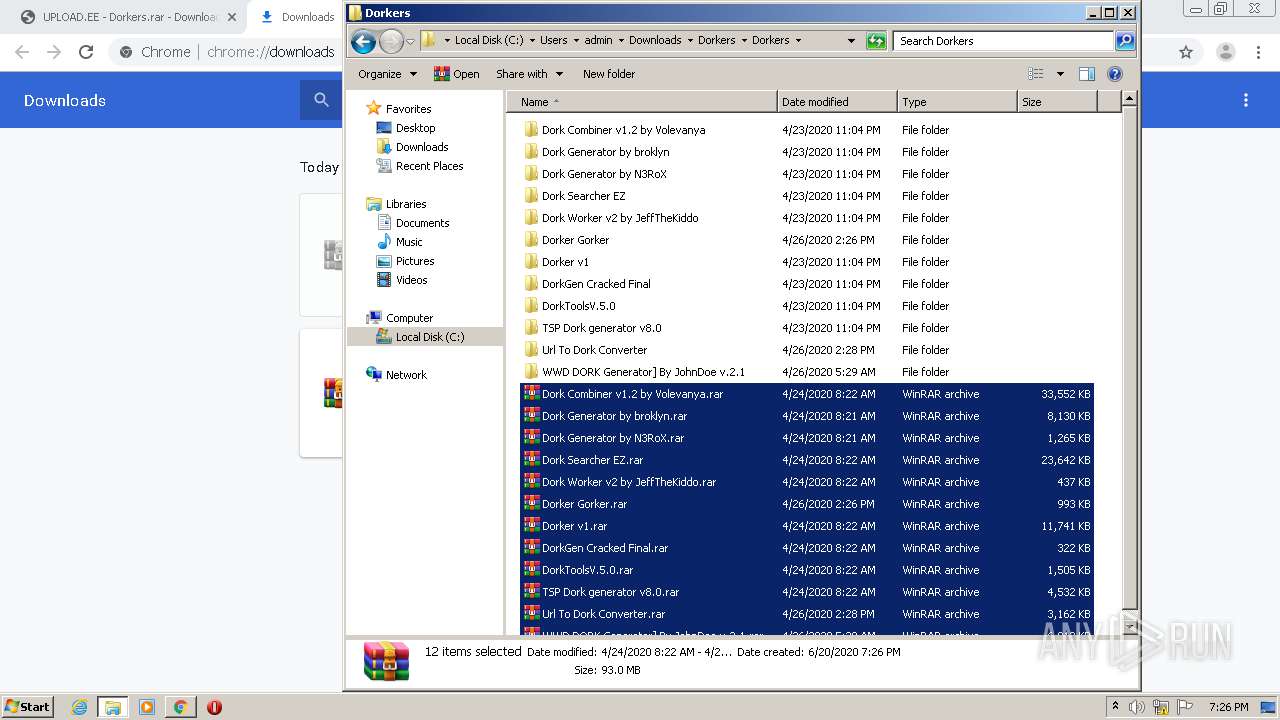Sort by the Date modified column header
Screen dimensions: 1280x720
coord(837,102)
